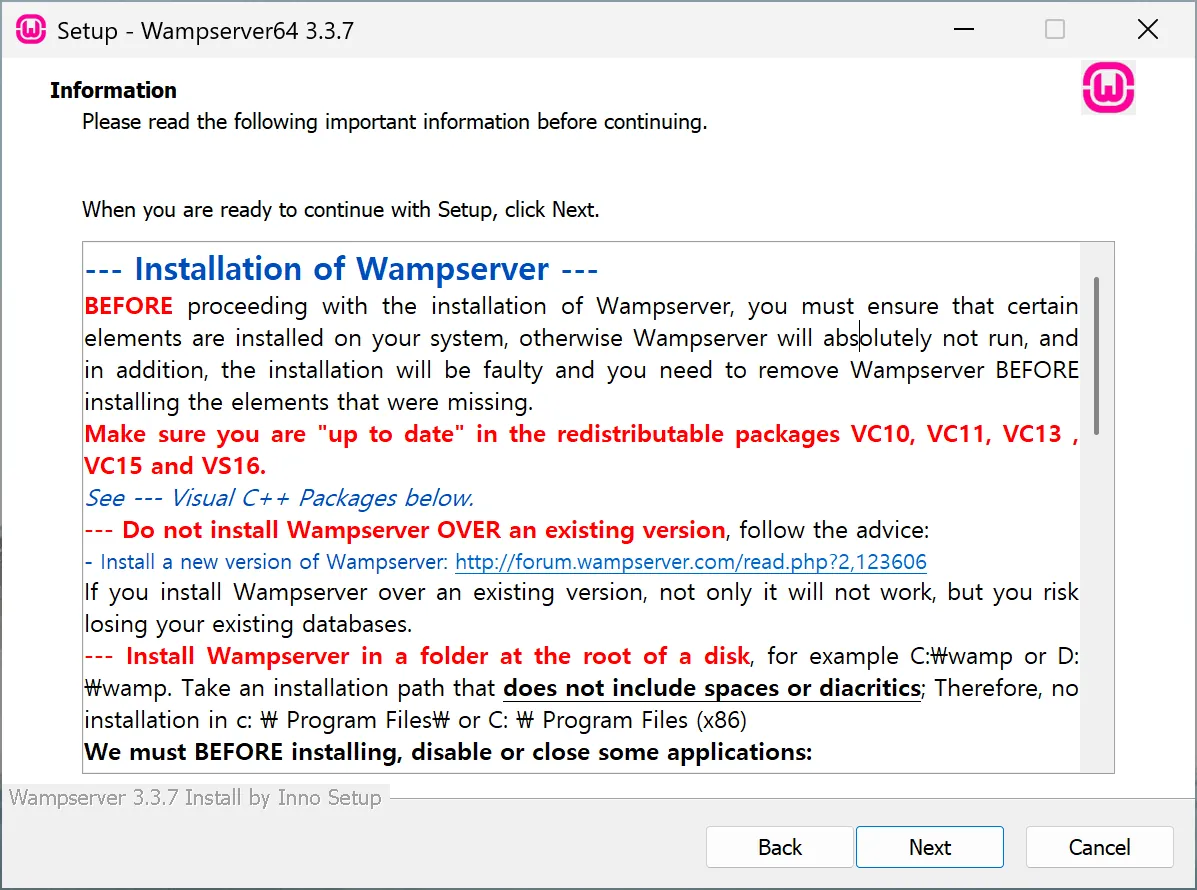Click the "We must BEFORE installing" bold line
Image resolution: width=1197 pixels, height=890 pixels.
tap(447, 752)
